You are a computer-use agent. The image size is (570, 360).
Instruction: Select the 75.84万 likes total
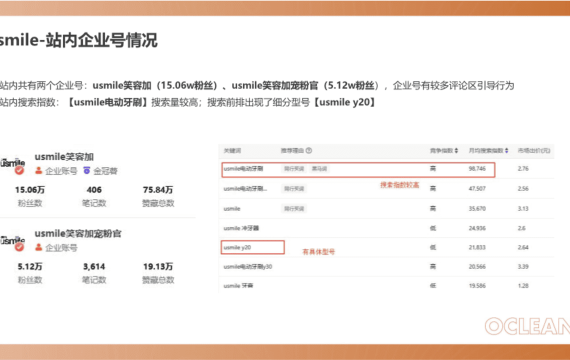pos(158,190)
